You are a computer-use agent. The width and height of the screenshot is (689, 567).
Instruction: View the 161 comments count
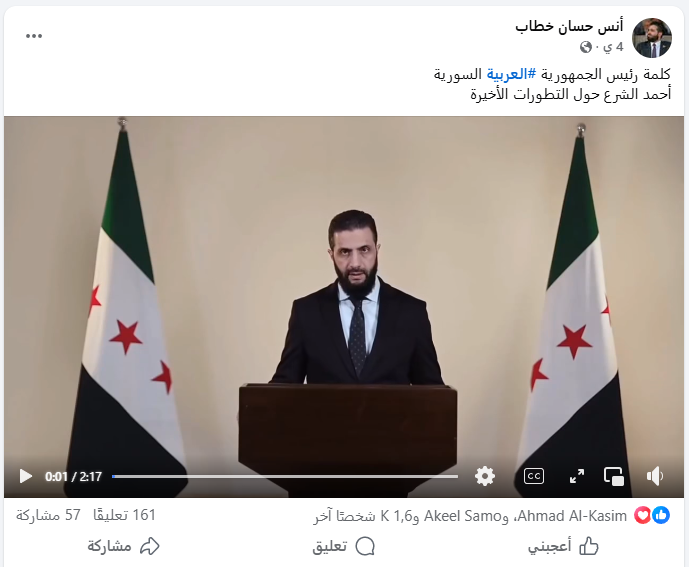(x=124, y=515)
